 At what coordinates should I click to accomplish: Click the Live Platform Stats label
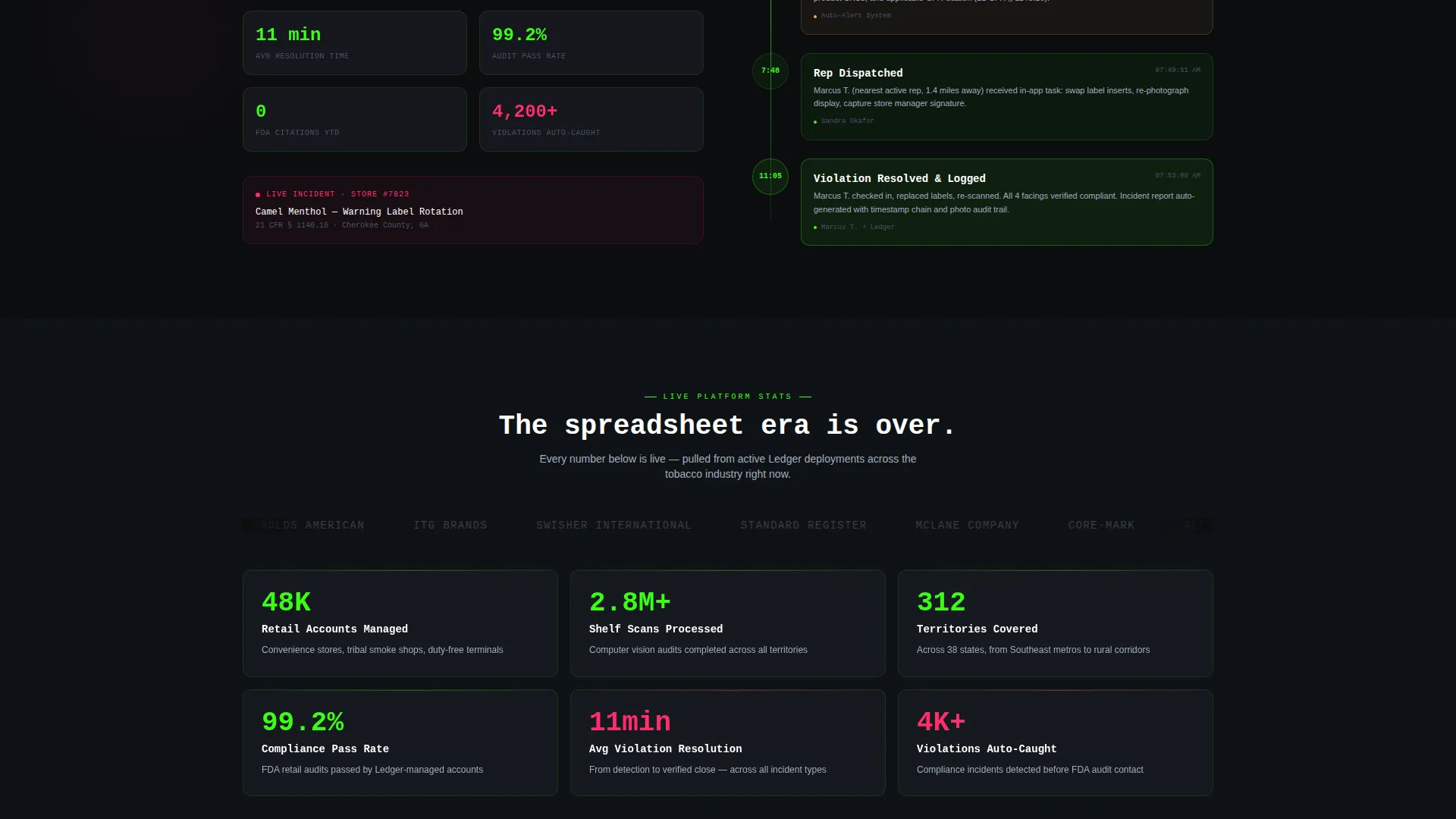727,397
